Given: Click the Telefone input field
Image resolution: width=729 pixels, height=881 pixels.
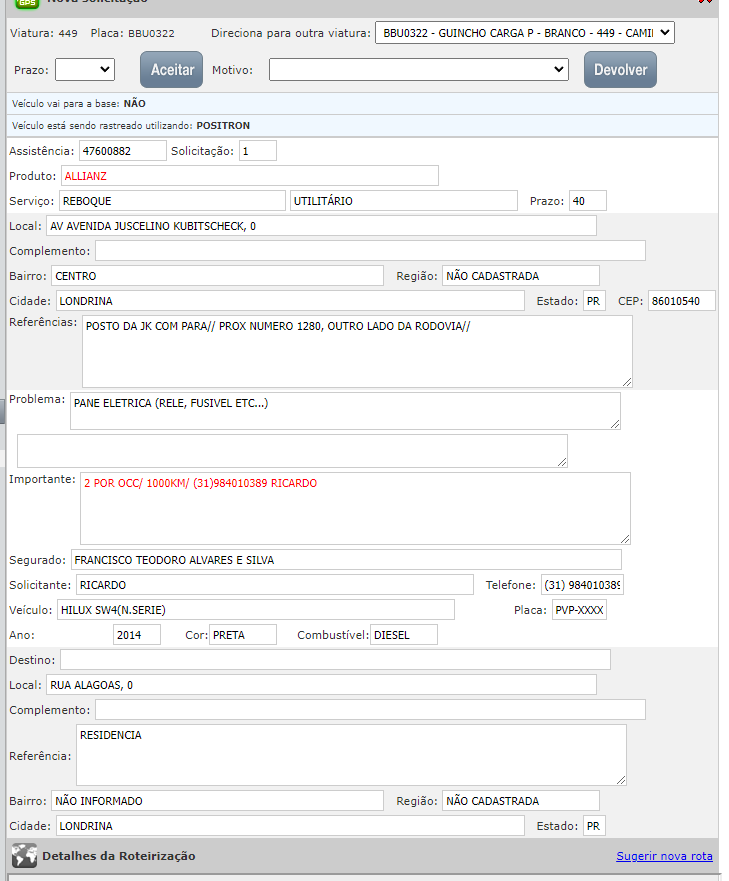Looking at the screenshot, I should 582,585.
